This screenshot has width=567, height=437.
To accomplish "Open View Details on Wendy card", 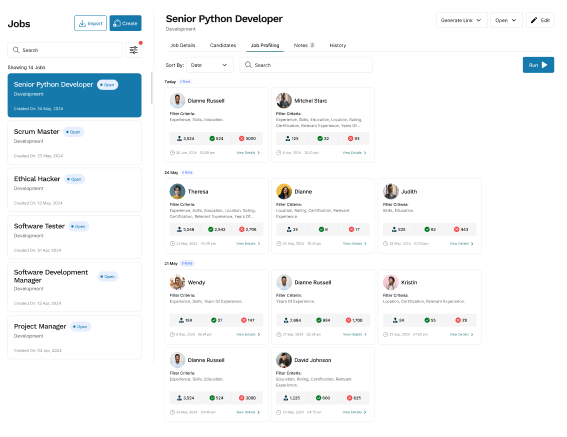I will tap(248, 334).
